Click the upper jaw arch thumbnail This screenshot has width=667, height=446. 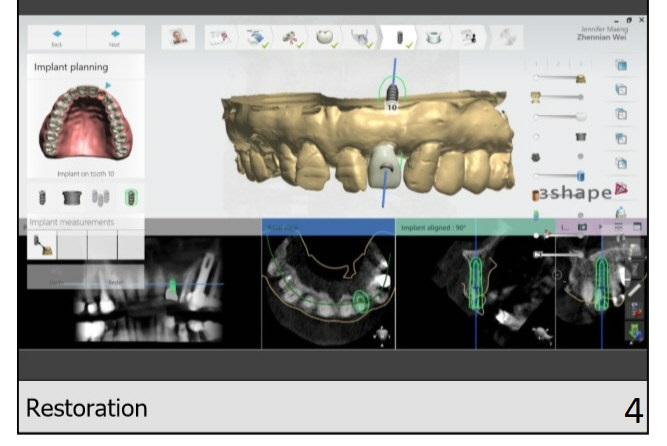(x=85, y=128)
